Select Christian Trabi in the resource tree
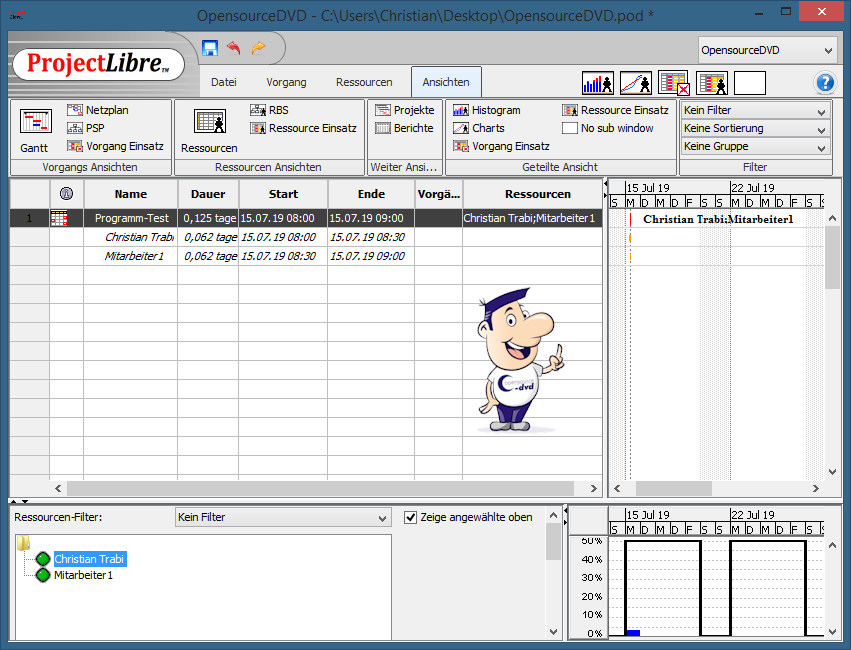The image size is (851, 650). click(89, 559)
